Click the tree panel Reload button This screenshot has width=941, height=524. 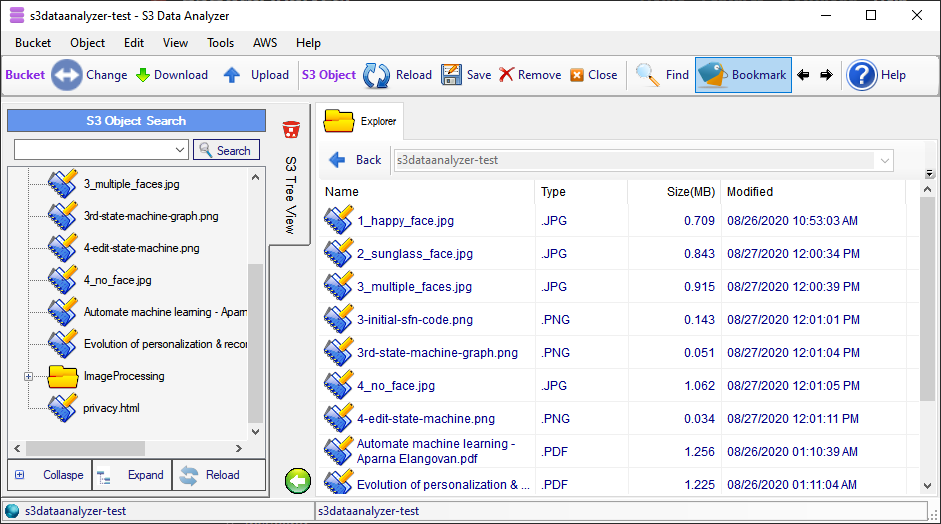click(x=218, y=475)
